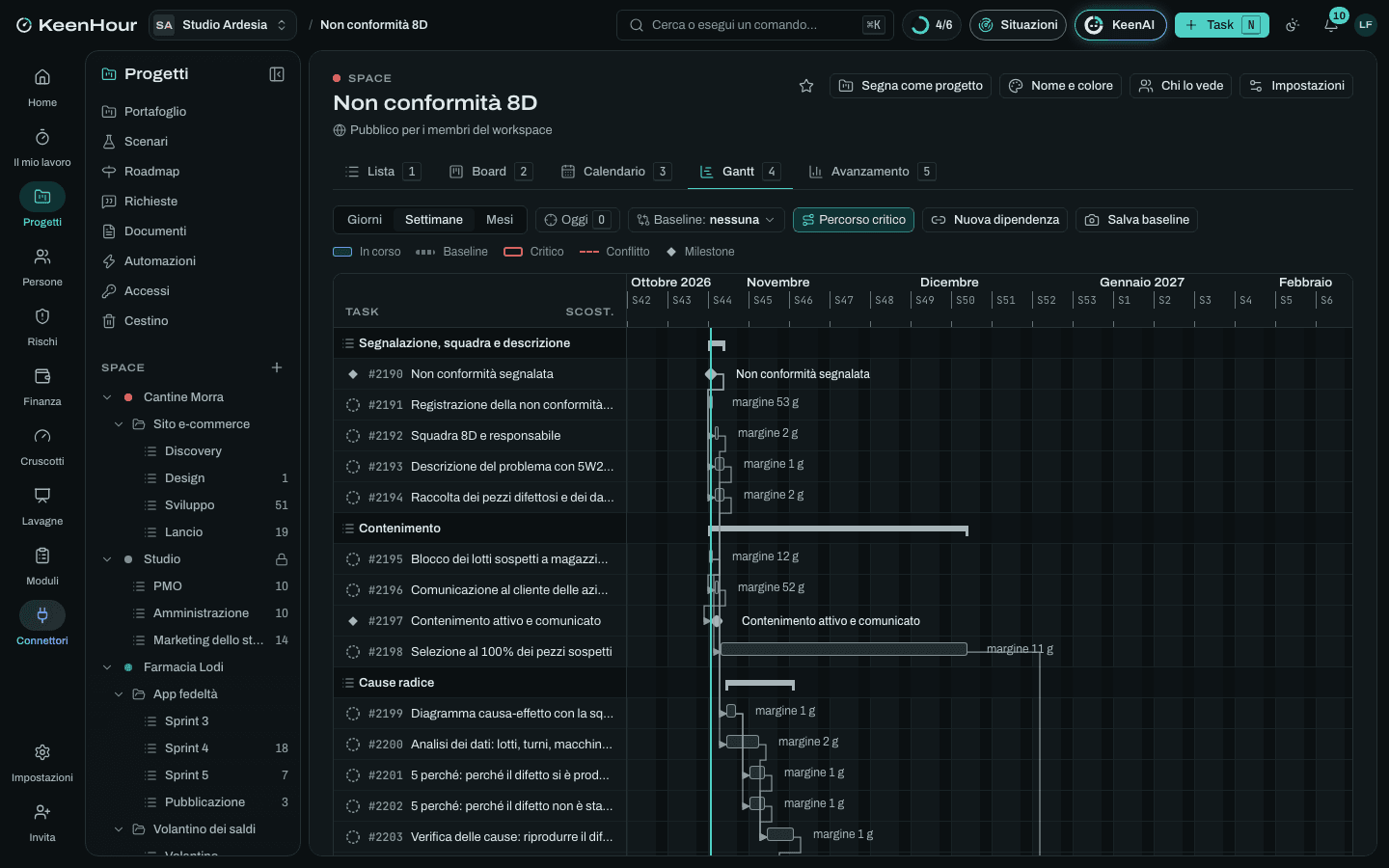Image resolution: width=1389 pixels, height=868 pixels.
Task: Toggle status circle of task #2195
Action: pos(353,559)
